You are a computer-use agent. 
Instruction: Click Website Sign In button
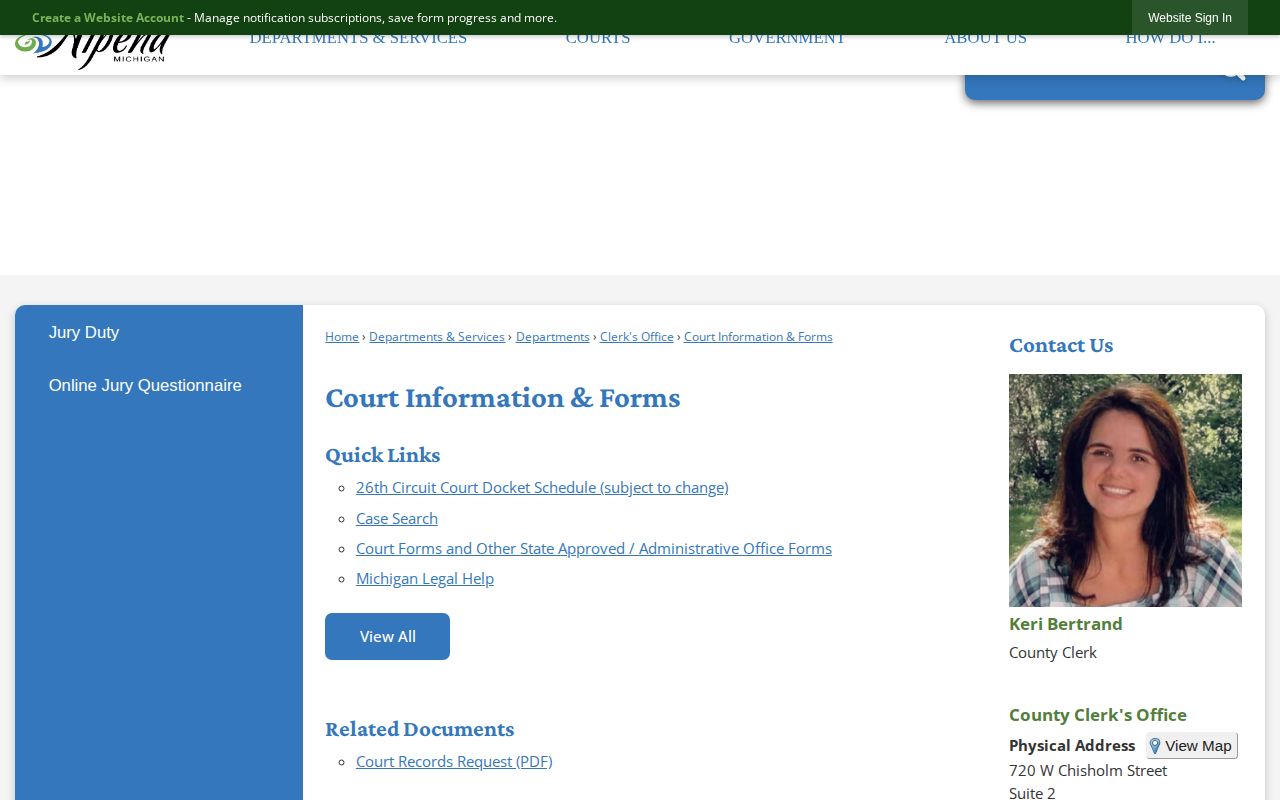click(x=1190, y=18)
